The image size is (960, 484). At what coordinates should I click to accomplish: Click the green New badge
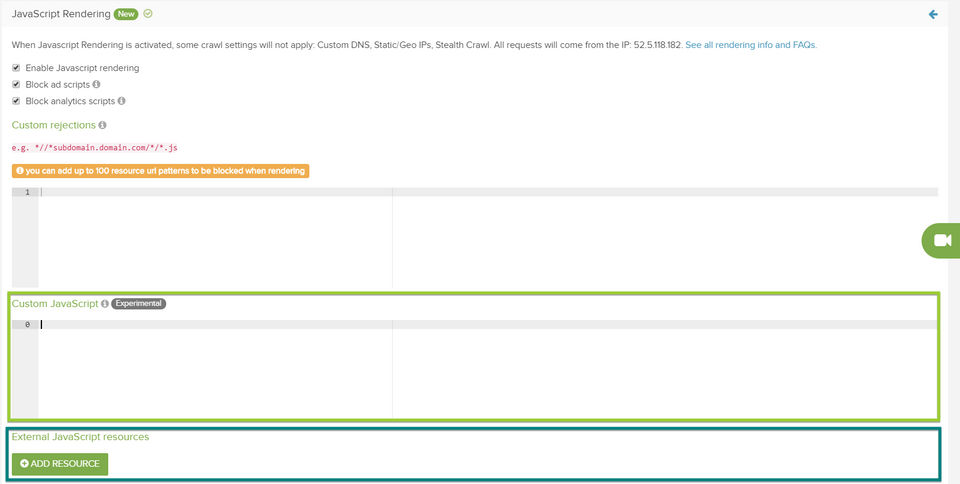tap(126, 14)
